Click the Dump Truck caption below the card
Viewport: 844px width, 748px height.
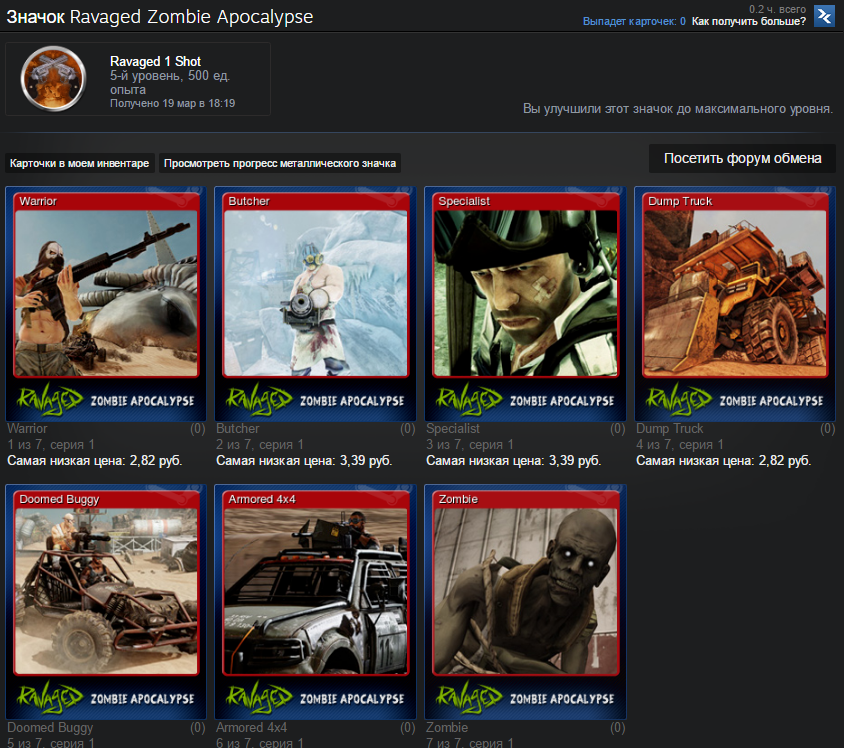click(x=670, y=428)
